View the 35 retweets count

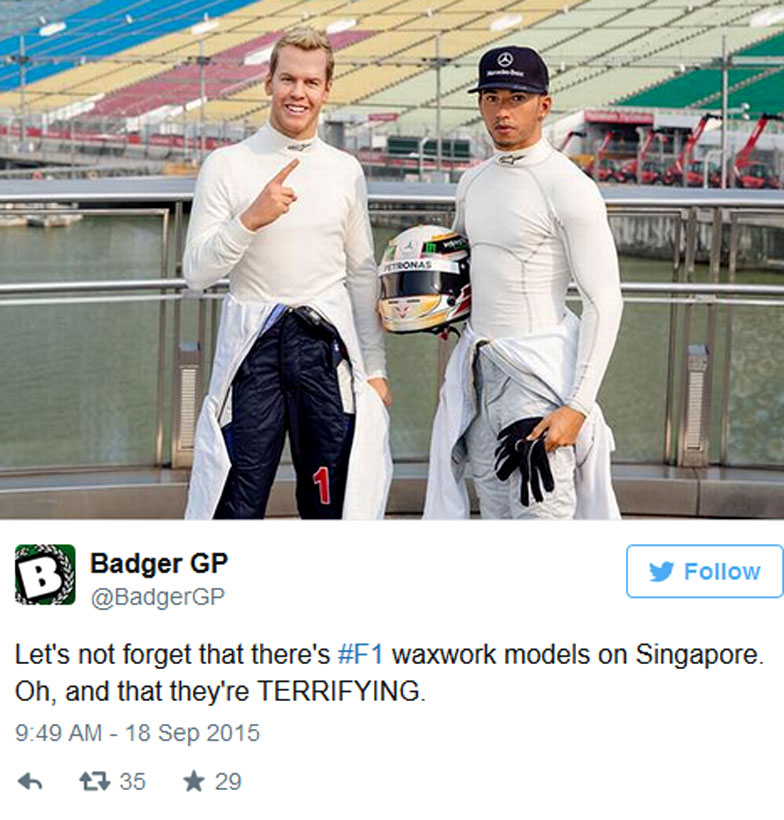tap(132, 782)
